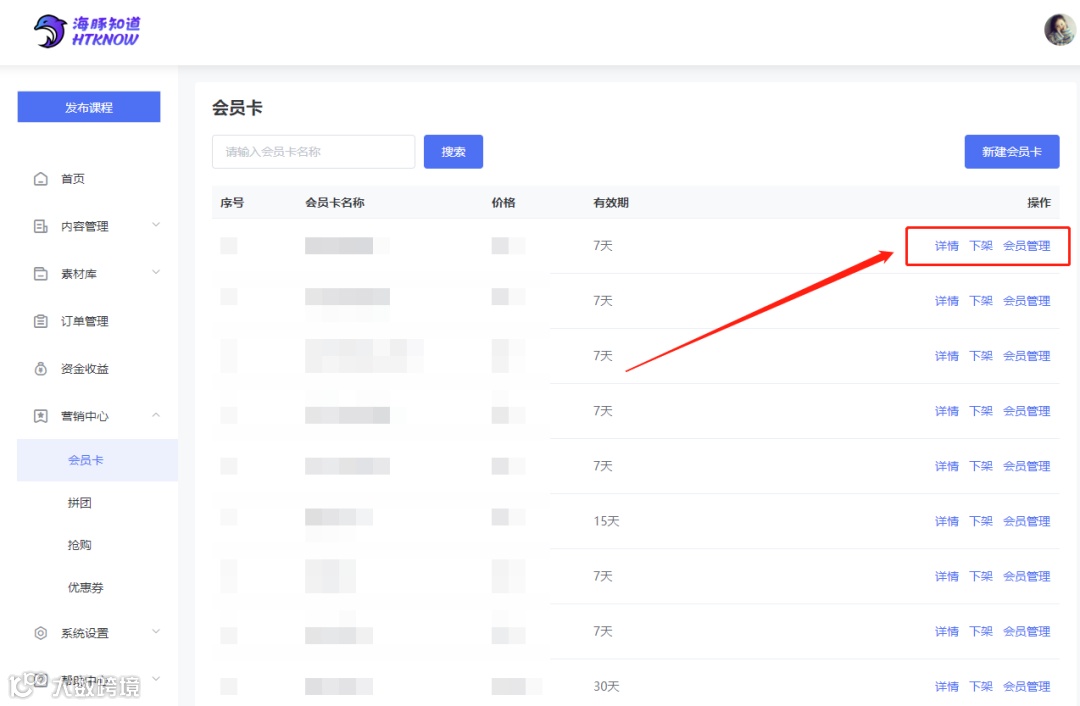1080x706 pixels.
Task: Click 下架 in the first card row
Action: (x=981, y=246)
